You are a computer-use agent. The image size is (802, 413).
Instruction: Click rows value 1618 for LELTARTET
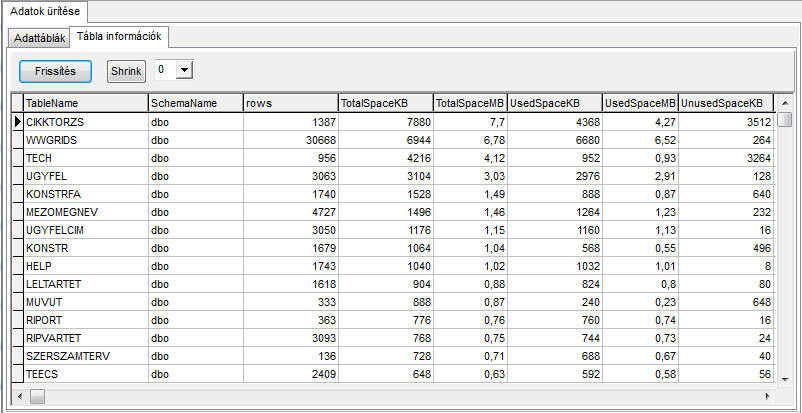(x=291, y=284)
